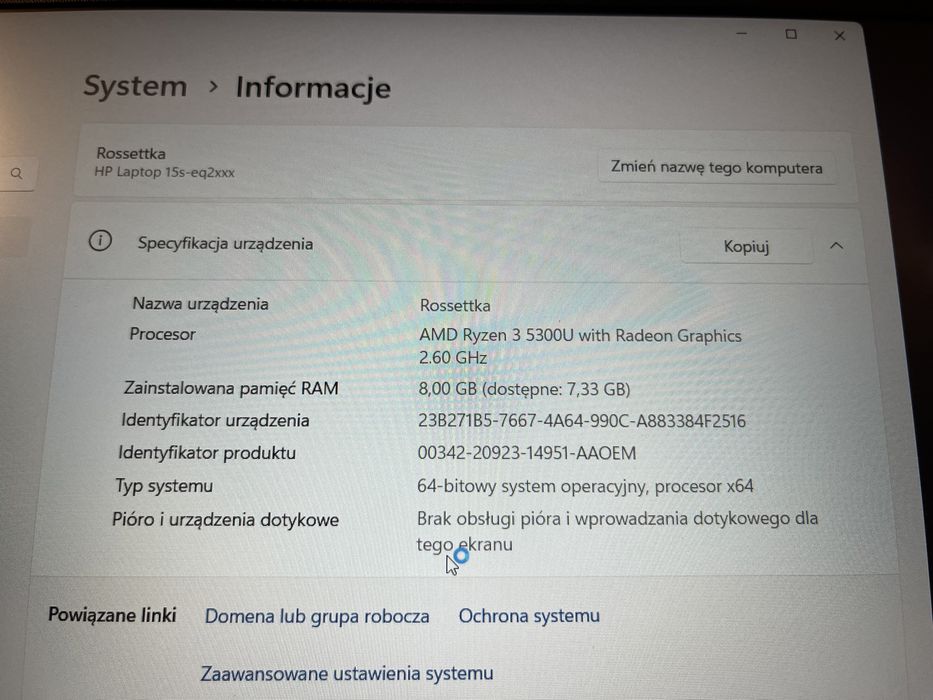Click the Powiązane linki label
This screenshot has width=933, height=700.
pos(112,614)
